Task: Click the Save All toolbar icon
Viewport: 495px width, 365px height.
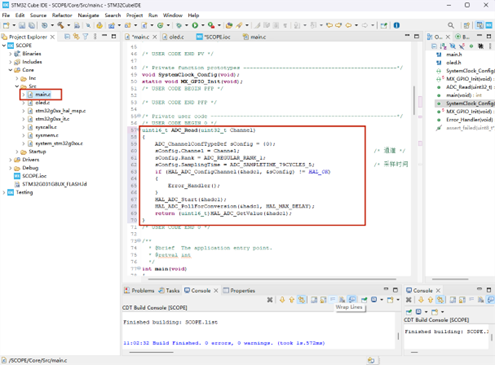Action: click(32, 25)
